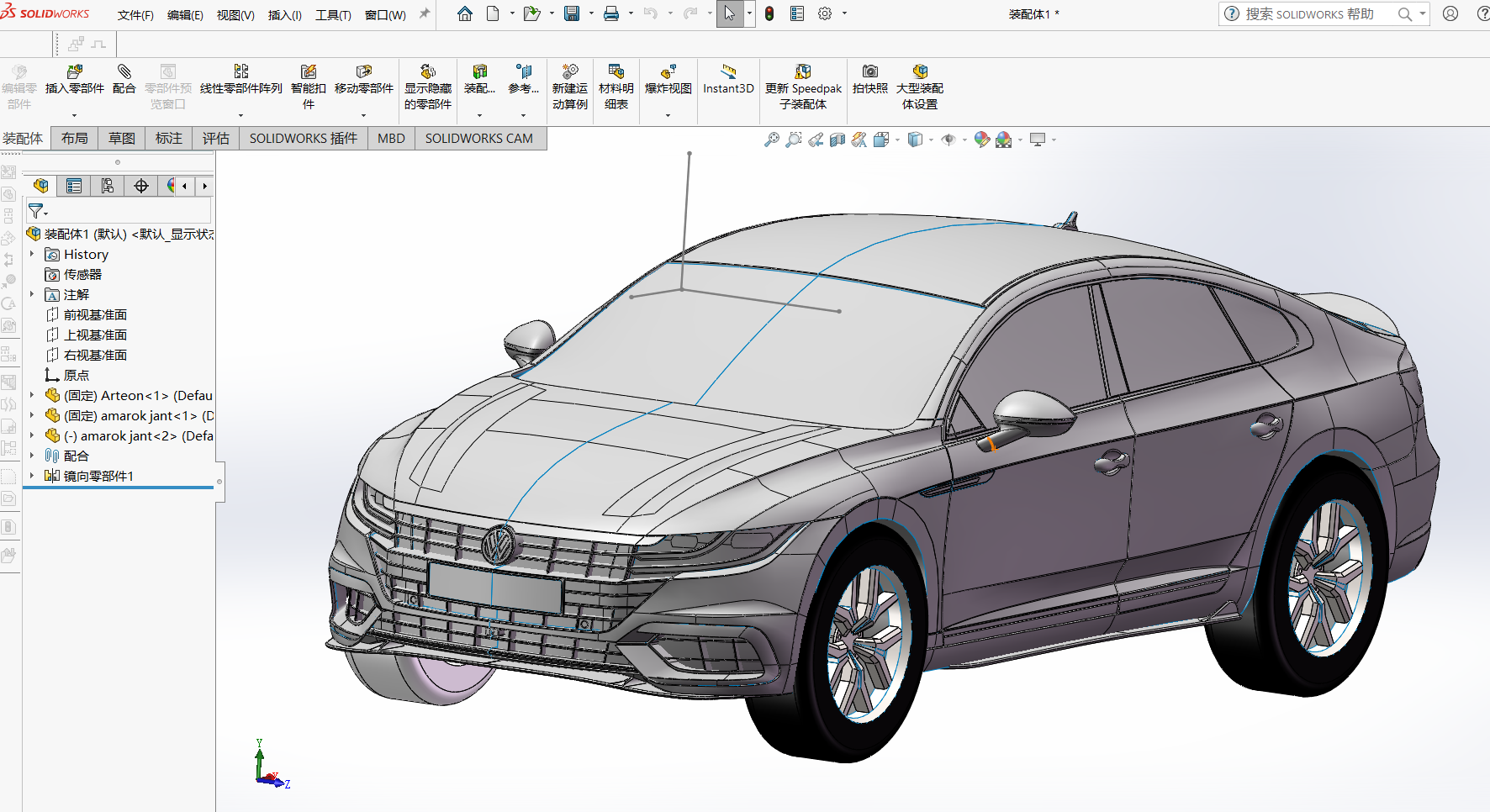Open FeatureManager design tree tab
Viewport: 1490px width, 812px height.
[x=40, y=186]
